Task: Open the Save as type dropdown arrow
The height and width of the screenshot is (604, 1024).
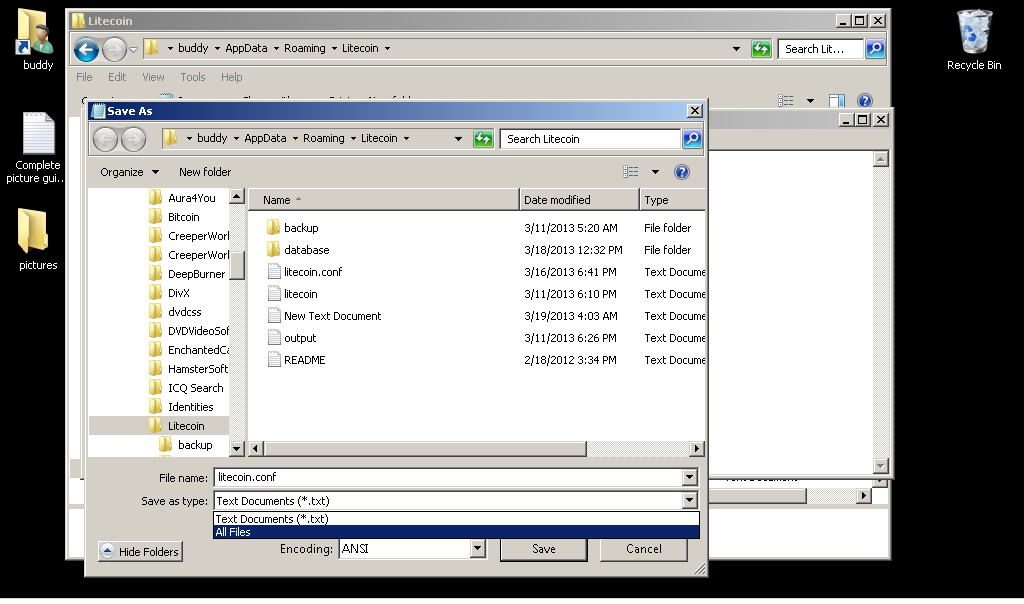Action: 690,501
